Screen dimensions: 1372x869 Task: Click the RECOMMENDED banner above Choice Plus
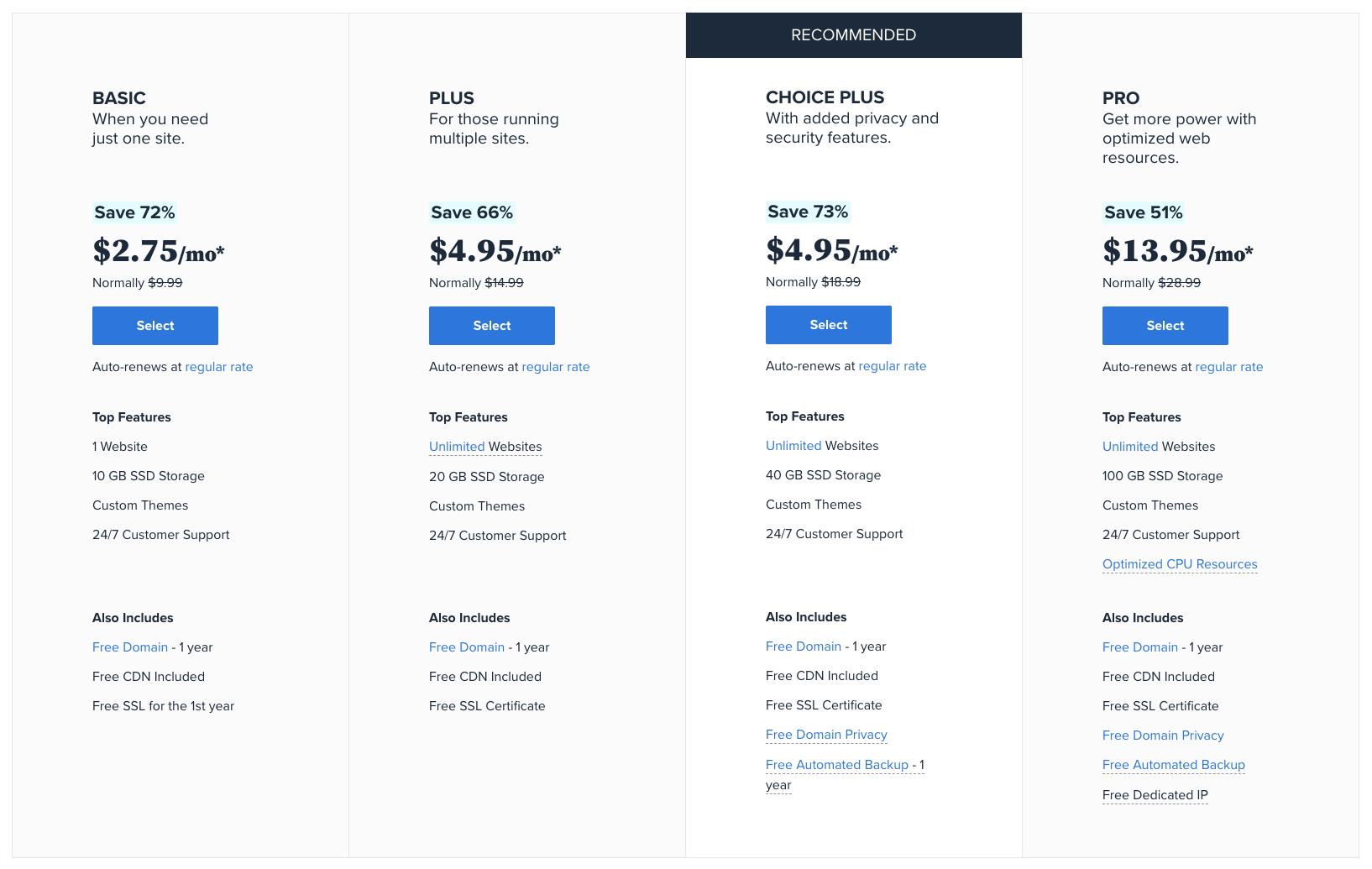click(853, 35)
